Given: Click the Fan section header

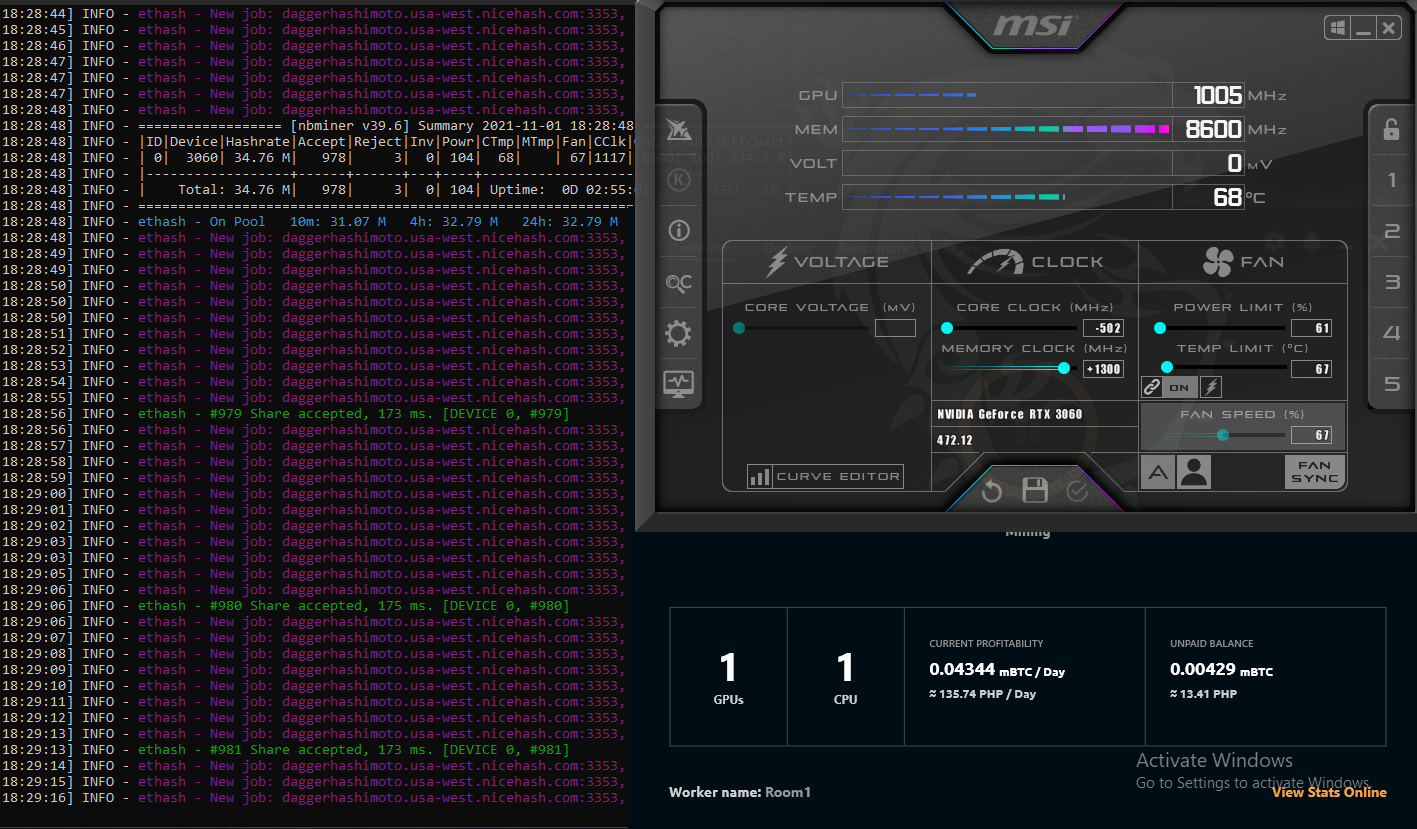Looking at the screenshot, I should pyautogui.click(x=1243, y=262).
